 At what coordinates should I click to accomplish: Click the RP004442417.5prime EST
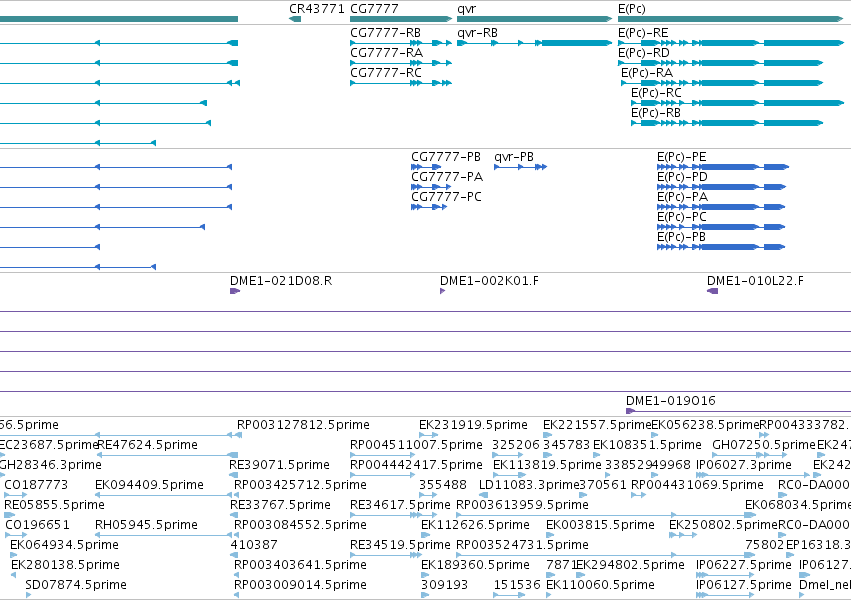coord(383,475)
